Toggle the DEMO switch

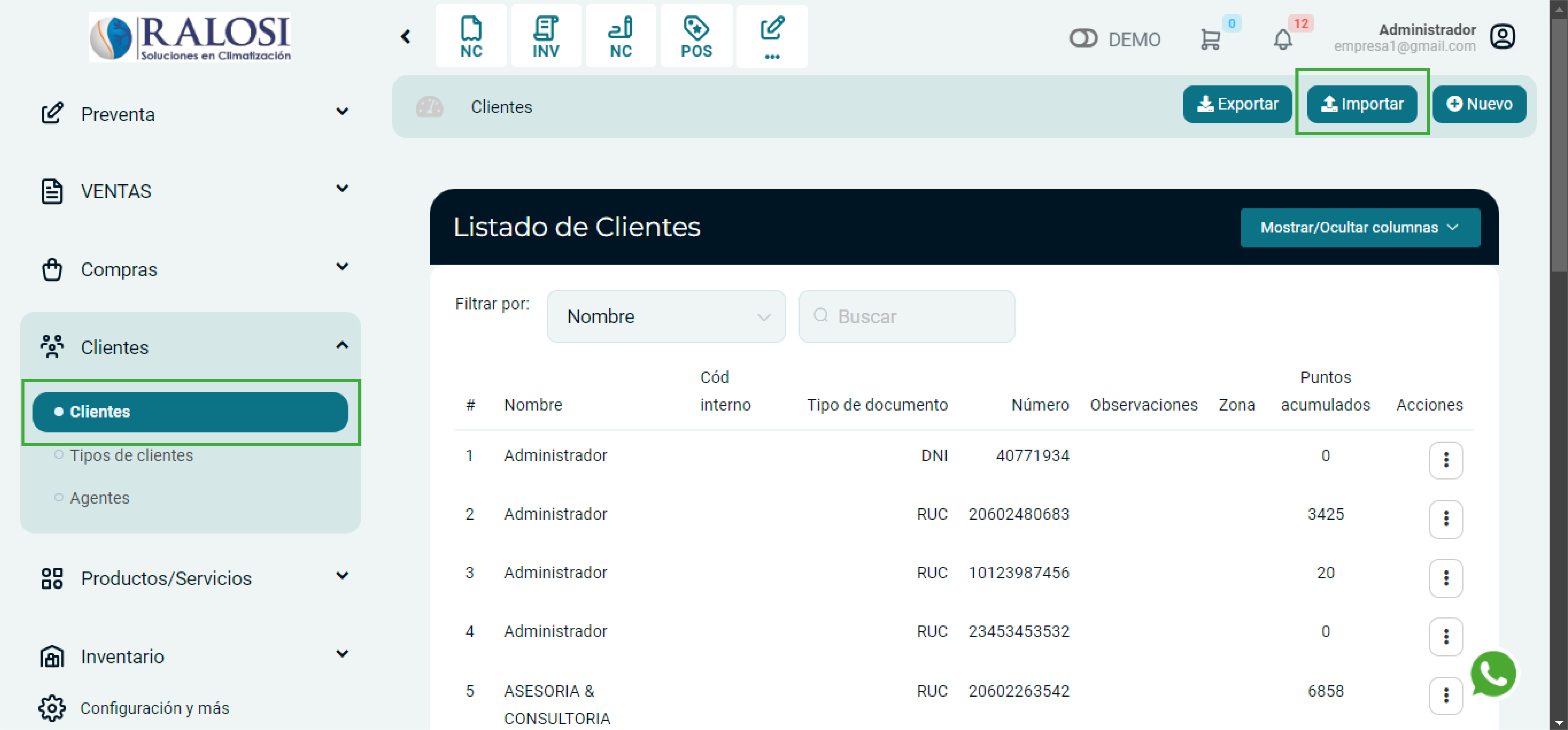(x=1083, y=38)
